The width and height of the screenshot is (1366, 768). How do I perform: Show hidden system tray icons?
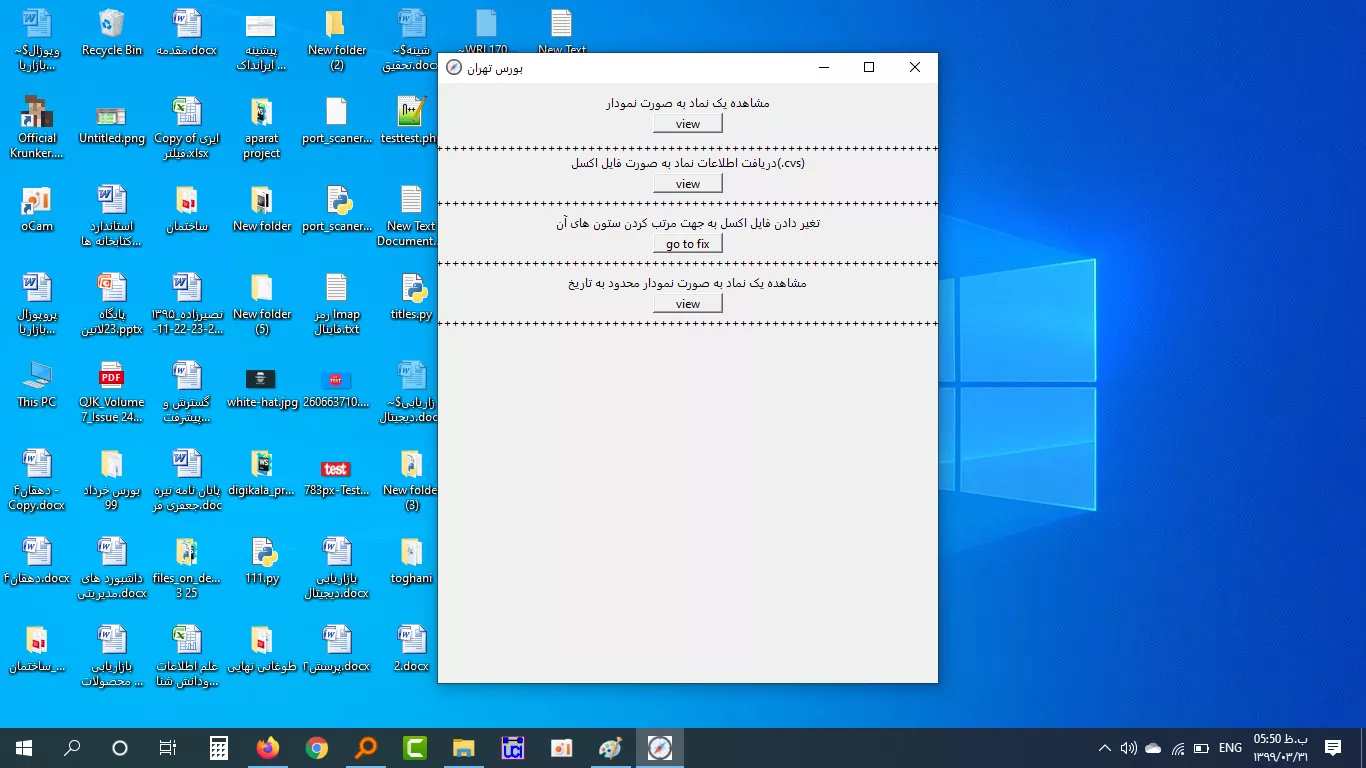pos(1104,748)
